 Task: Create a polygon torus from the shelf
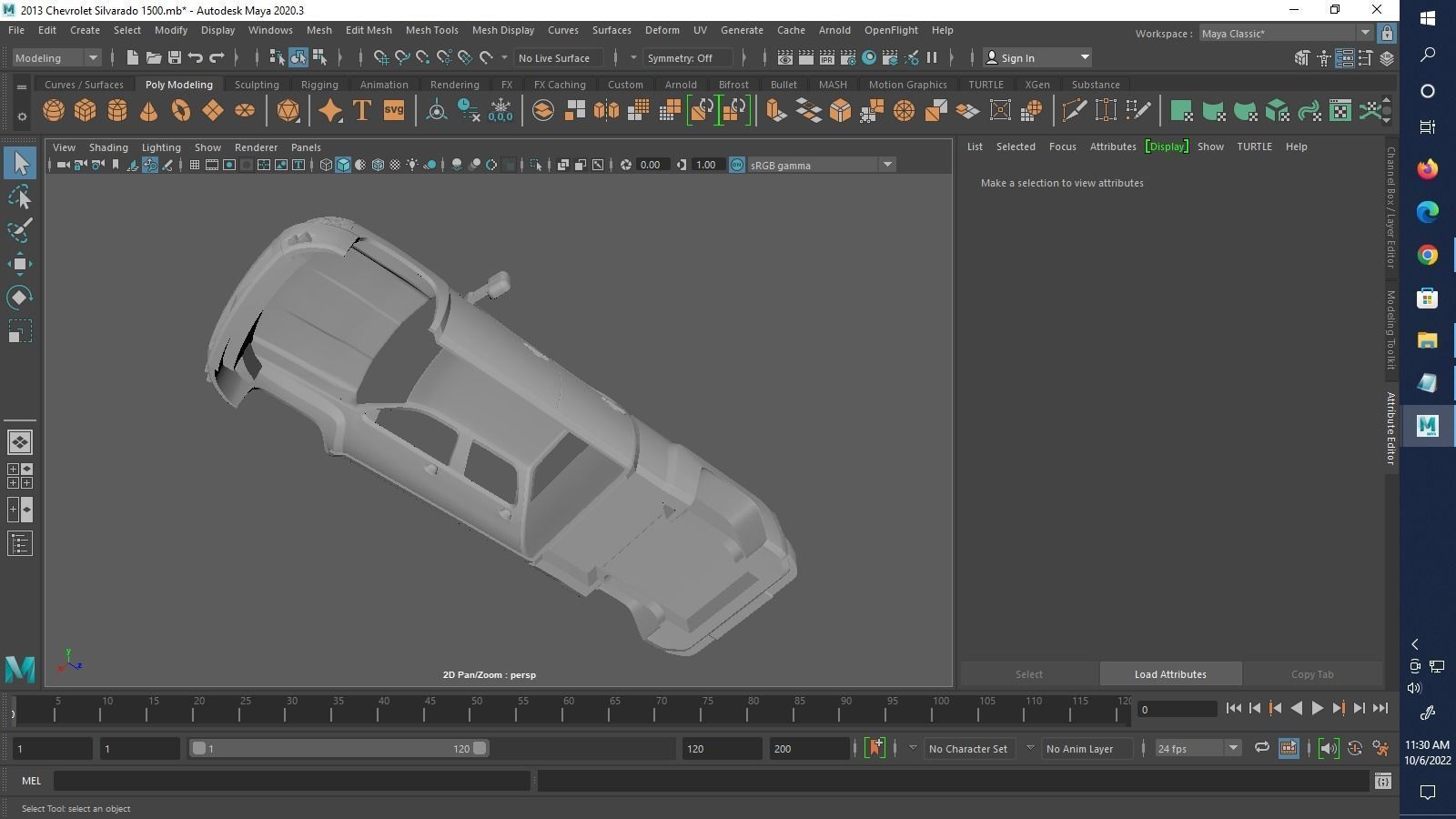181,111
